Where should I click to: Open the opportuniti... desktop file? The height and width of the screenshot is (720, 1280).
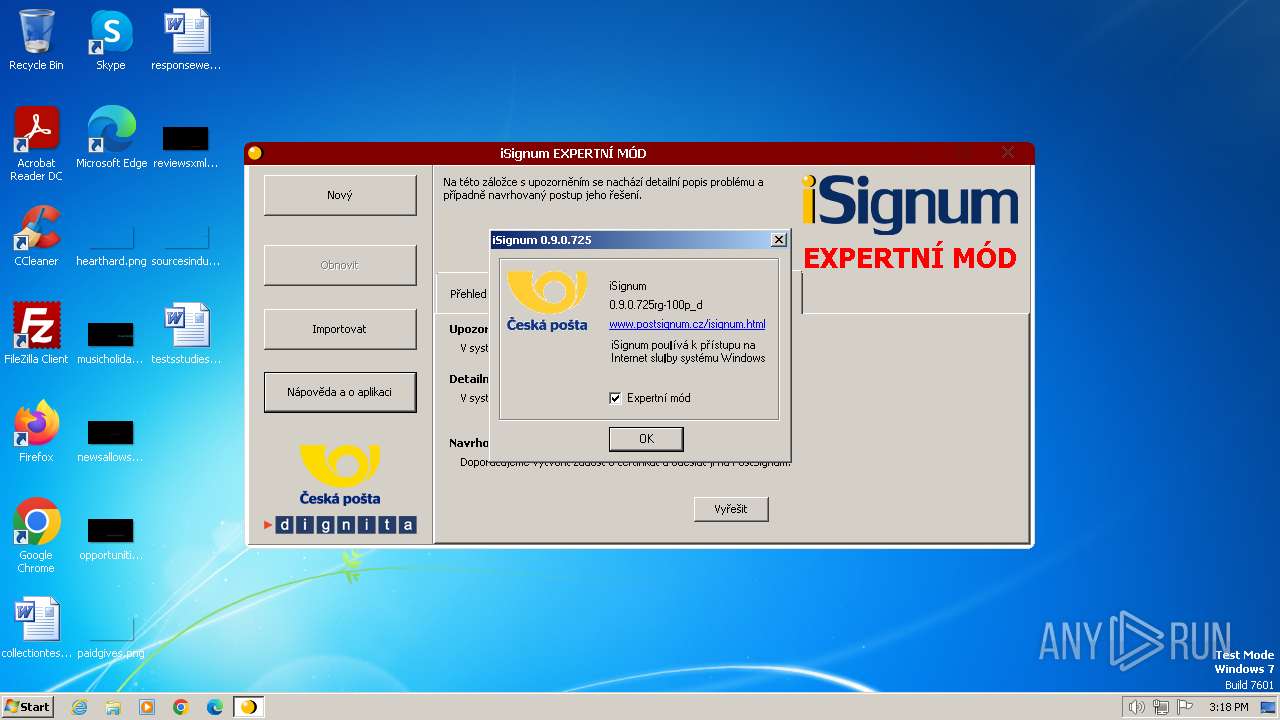(111, 538)
